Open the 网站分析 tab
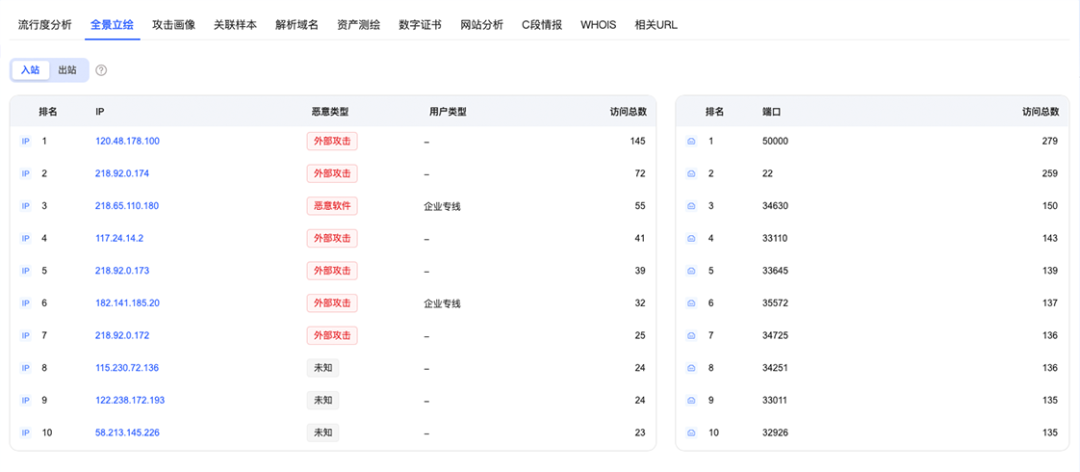The height and width of the screenshot is (472, 1080). point(482,25)
